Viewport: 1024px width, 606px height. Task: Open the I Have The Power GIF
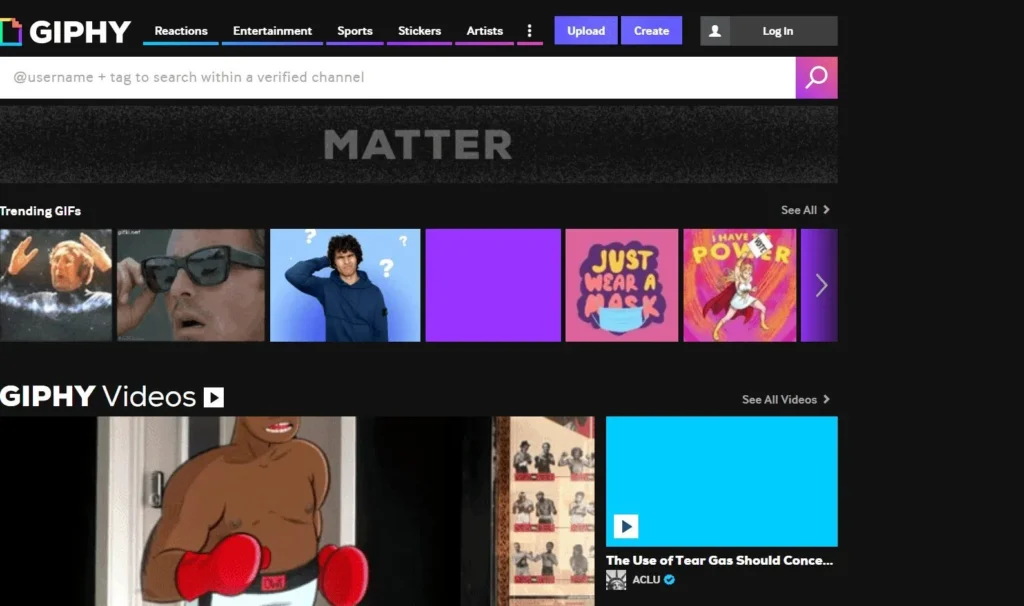pos(740,285)
